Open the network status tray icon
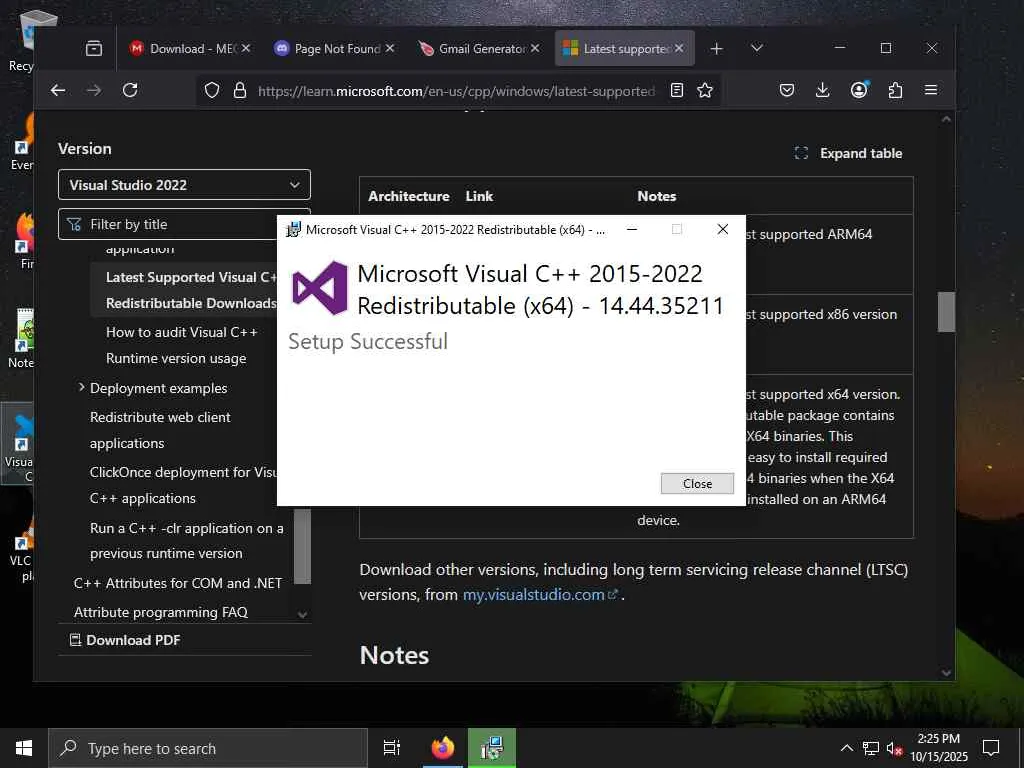This screenshot has height=768, width=1024. [x=871, y=748]
